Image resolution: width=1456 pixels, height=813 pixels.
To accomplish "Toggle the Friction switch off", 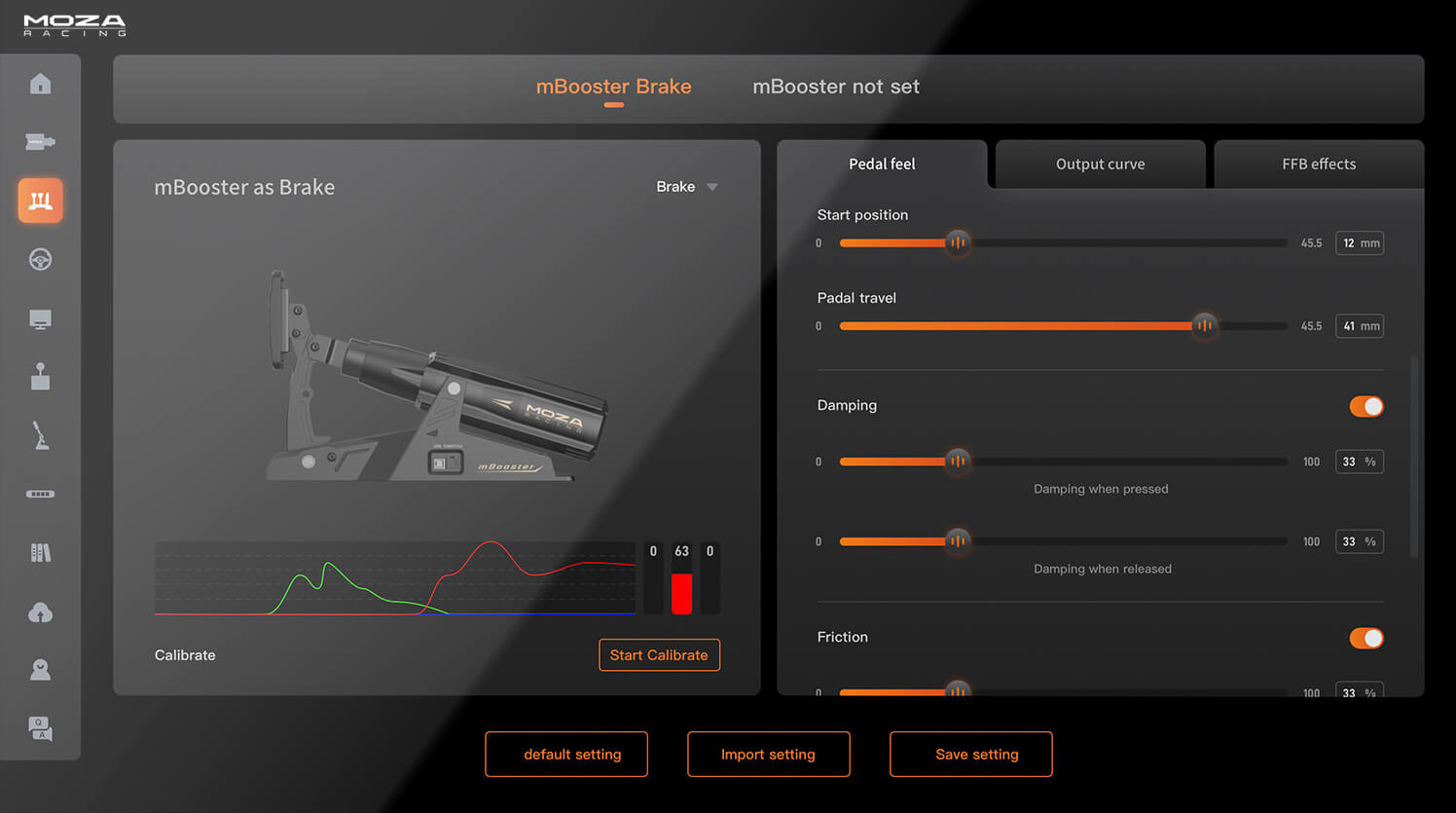I will (x=1366, y=638).
